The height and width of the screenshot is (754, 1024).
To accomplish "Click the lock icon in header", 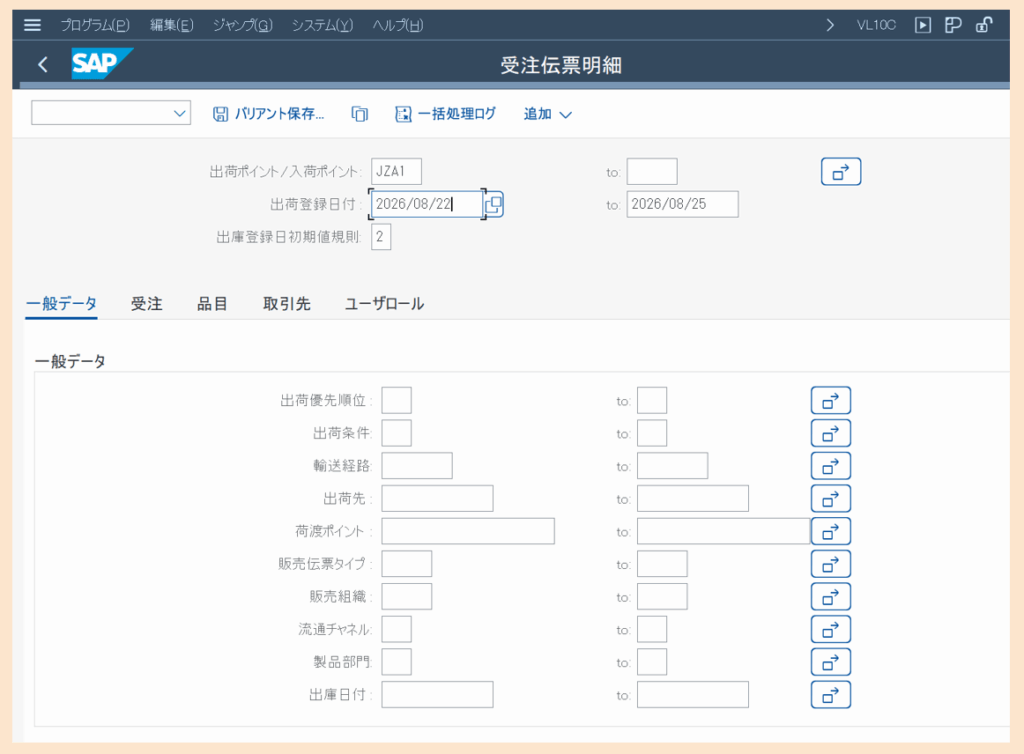I will point(984,25).
